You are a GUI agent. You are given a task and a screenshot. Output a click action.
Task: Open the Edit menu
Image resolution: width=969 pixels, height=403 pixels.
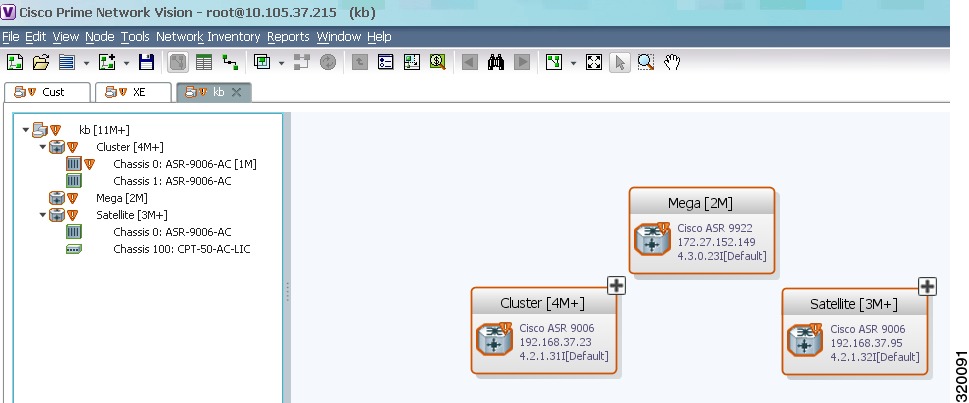pyautogui.click(x=35, y=37)
